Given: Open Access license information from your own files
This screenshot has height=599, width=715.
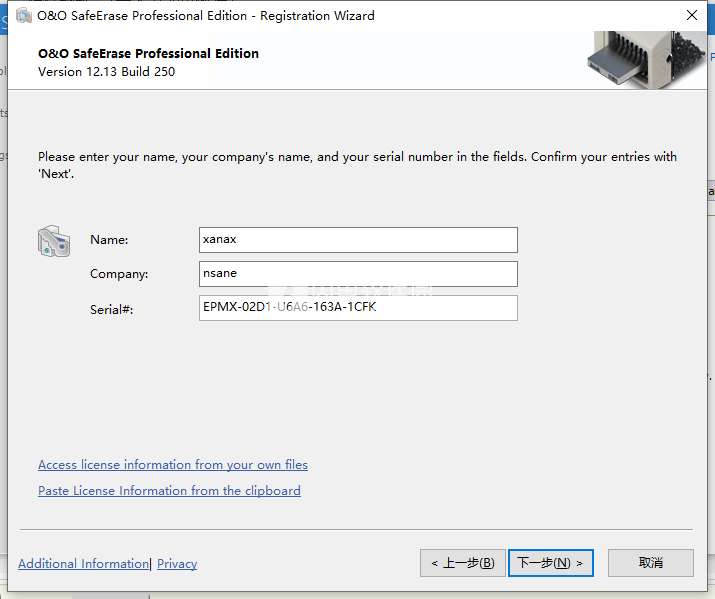Looking at the screenshot, I should pos(173,465).
